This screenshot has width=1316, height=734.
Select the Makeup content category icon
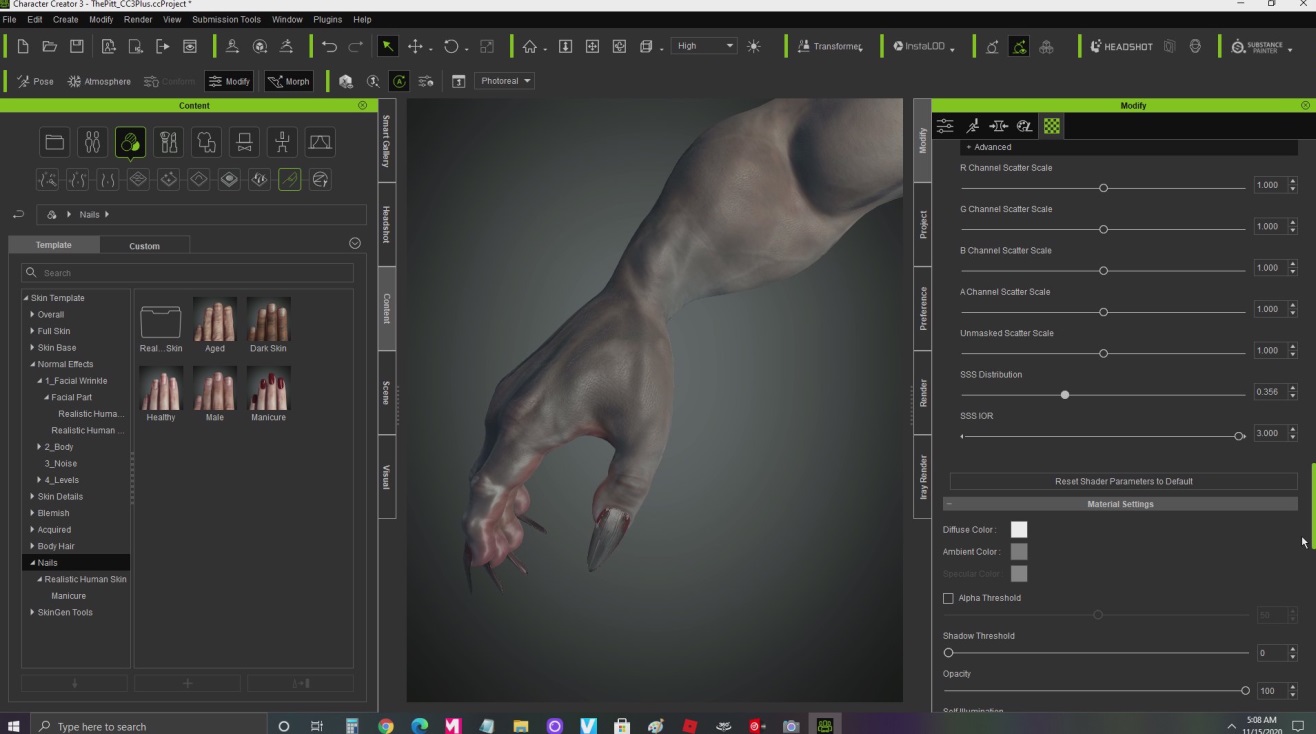coord(168,142)
